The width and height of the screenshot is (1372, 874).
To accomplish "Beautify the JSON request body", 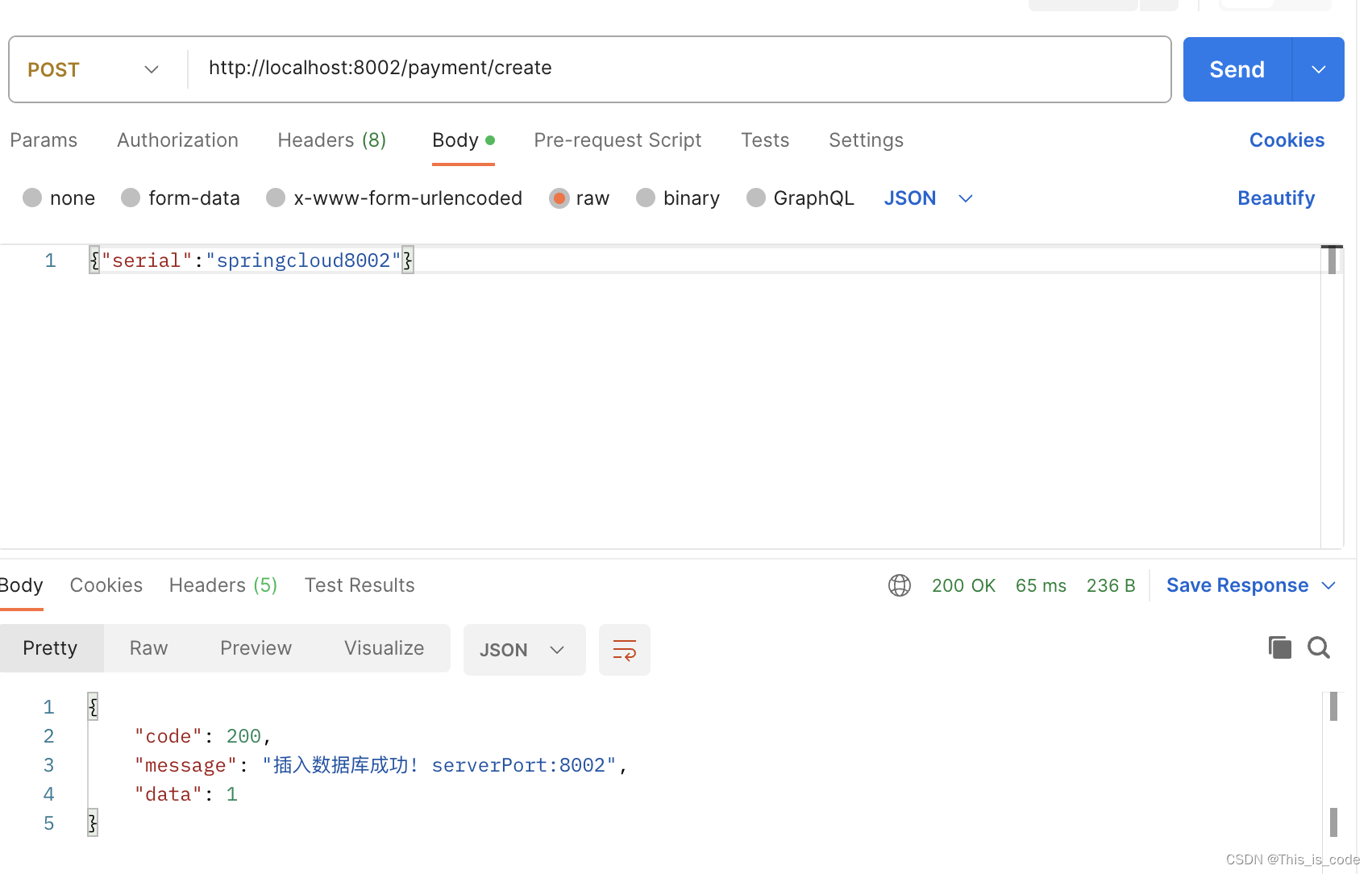I will coord(1276,198).
